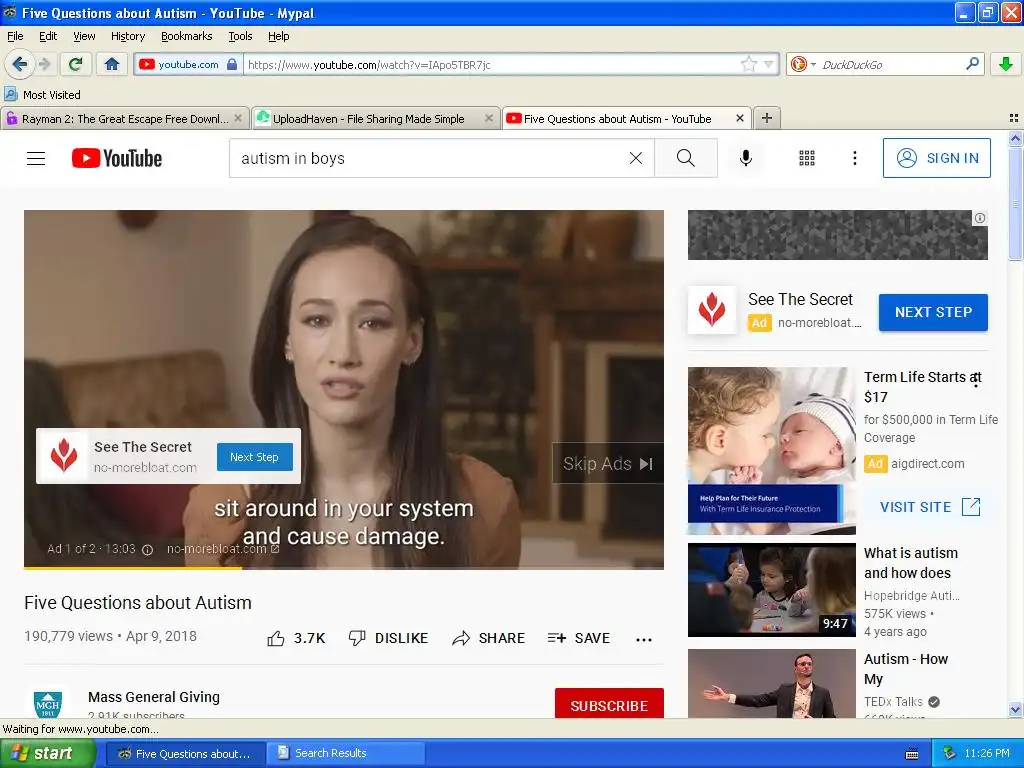1024x768 pixels.
Task: Open the Edit menu
Action: click(x=48, y=36)
